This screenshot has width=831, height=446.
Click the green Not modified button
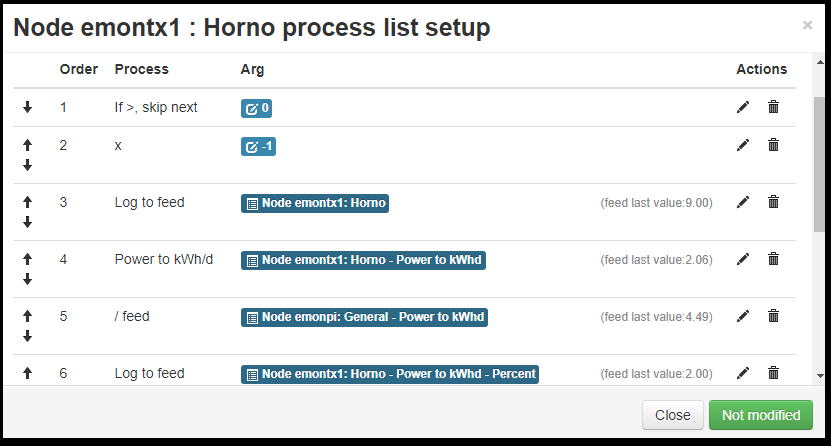(761, 415)
